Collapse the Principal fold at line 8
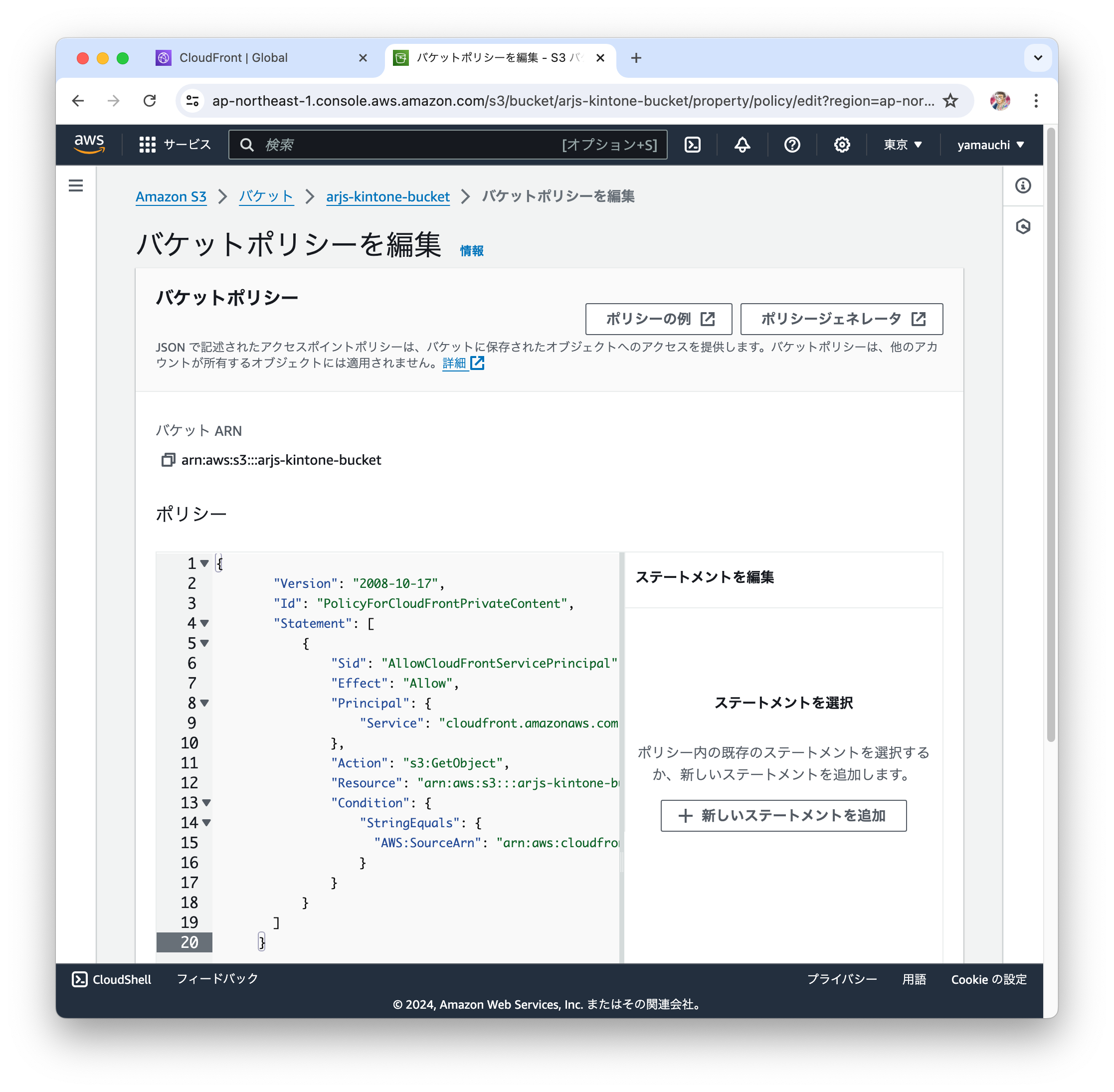1114x1092 pixels. pos(204,703)
